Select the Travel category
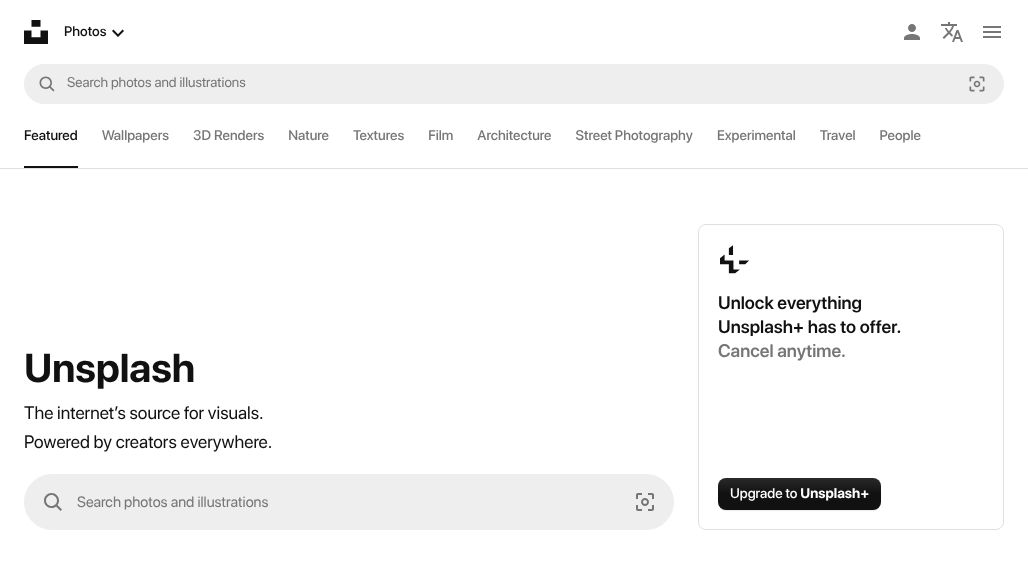1028x578 pixels. [837, 135]
